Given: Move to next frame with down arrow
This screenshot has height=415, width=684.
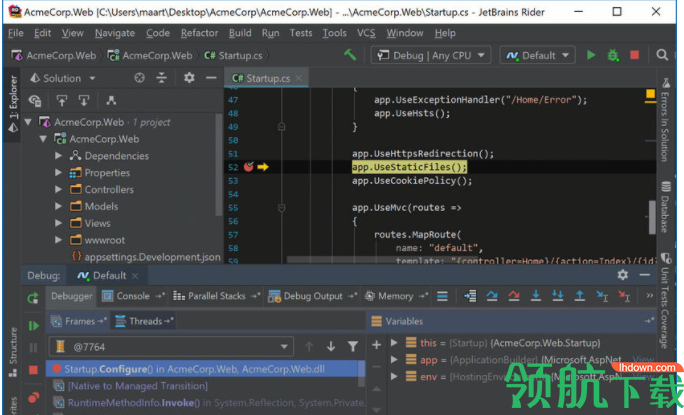Looking at the screenshot, I should coord(331,346).
